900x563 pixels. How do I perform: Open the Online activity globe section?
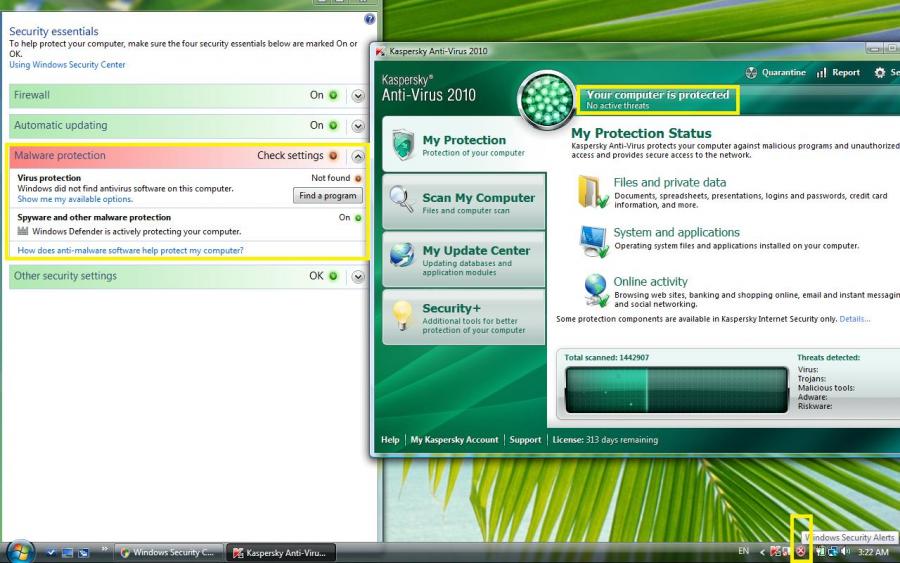tap(650, 282)
